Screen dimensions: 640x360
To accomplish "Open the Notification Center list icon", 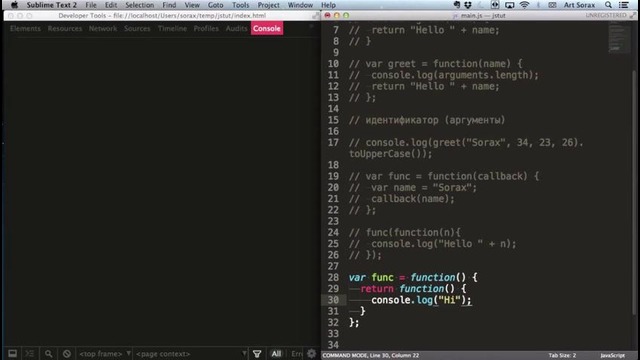I will click(x=624, y=5).
